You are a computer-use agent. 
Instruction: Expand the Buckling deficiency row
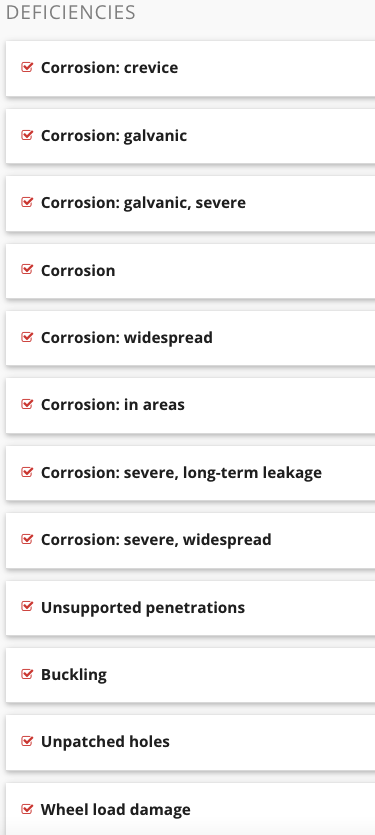pyautogui.click(x=191, y=675)
